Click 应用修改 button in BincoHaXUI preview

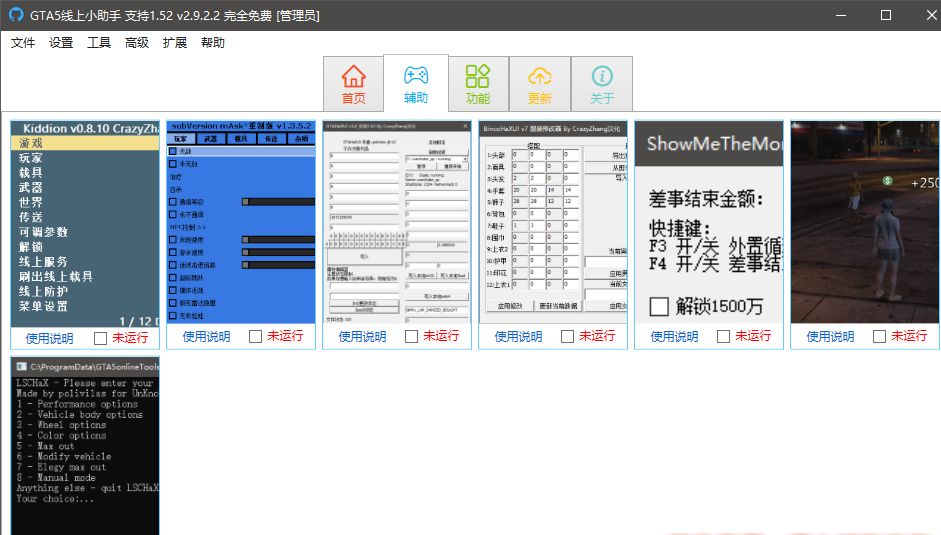click(x=510, y=306)
